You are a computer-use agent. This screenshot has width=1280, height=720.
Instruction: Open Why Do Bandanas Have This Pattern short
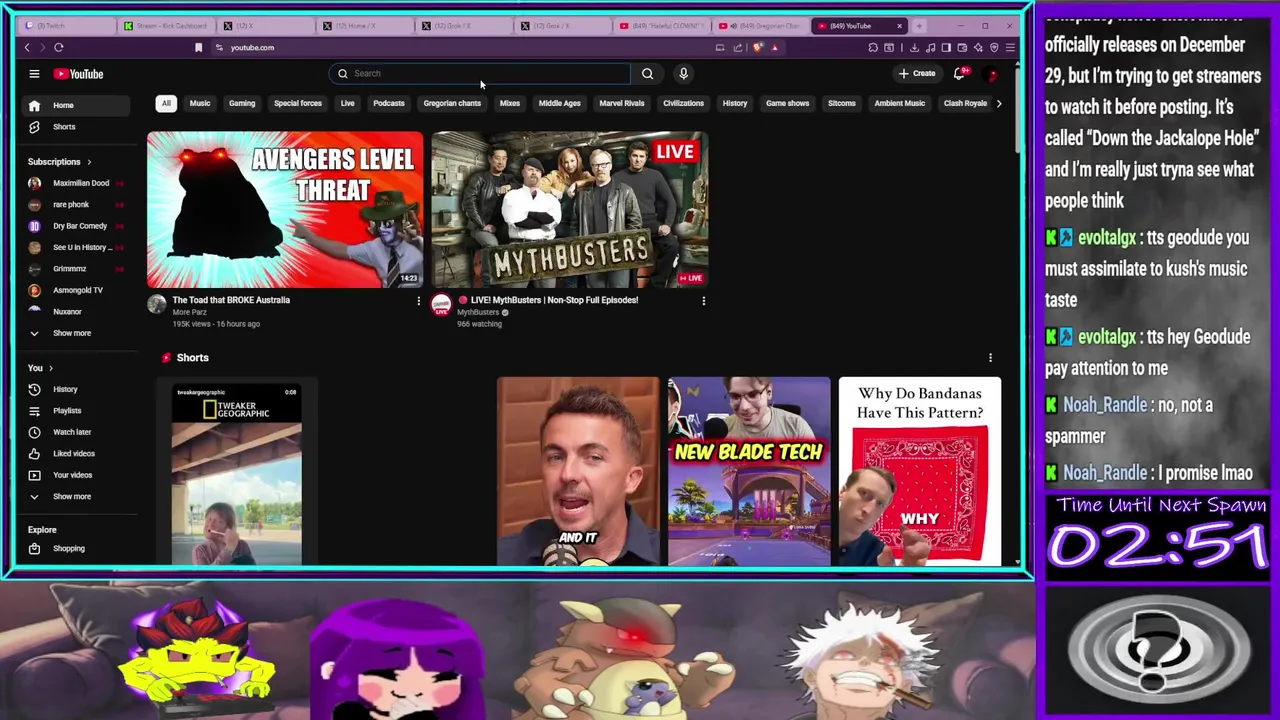click(920, 471)
